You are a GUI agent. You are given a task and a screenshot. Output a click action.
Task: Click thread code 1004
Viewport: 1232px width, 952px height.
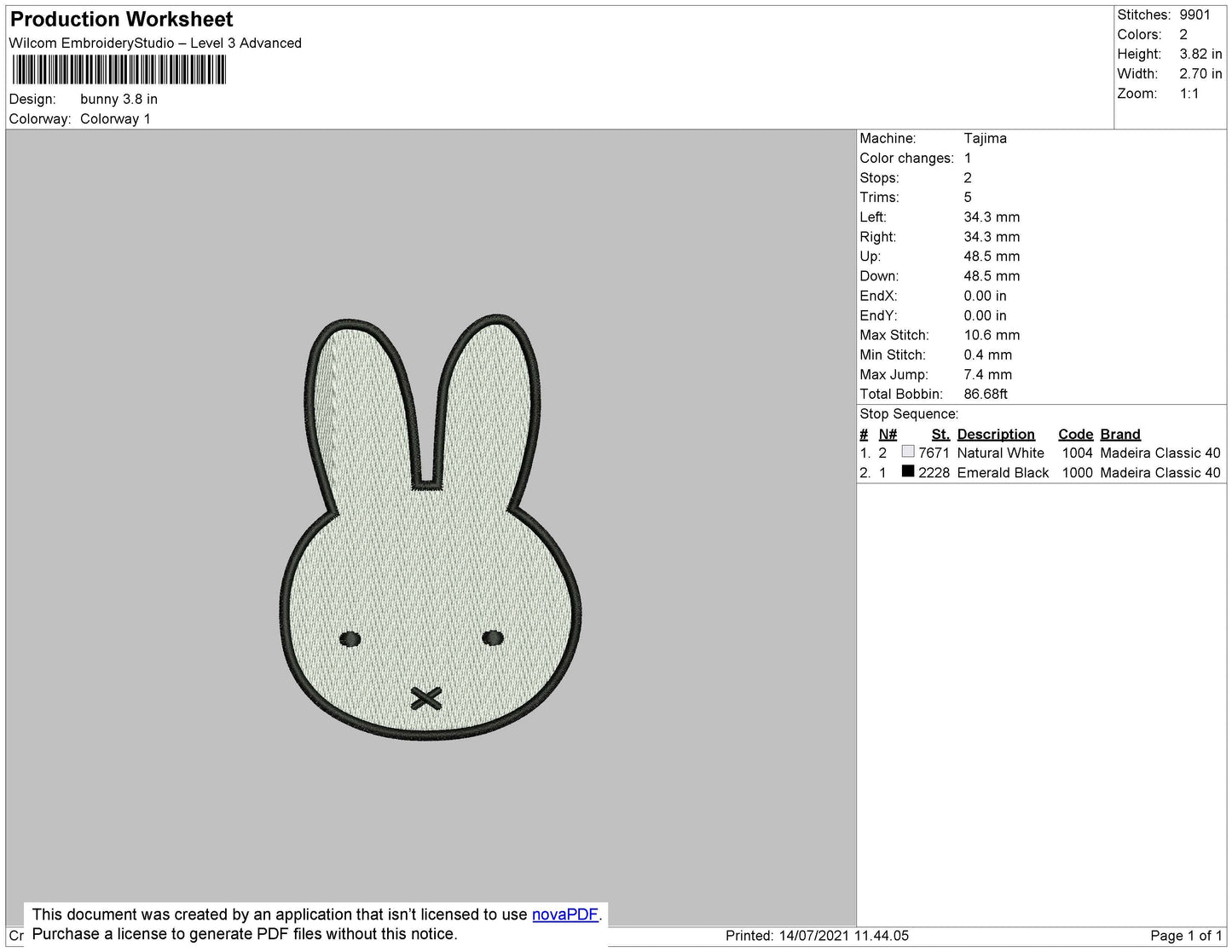click(x=1077, y=453)
